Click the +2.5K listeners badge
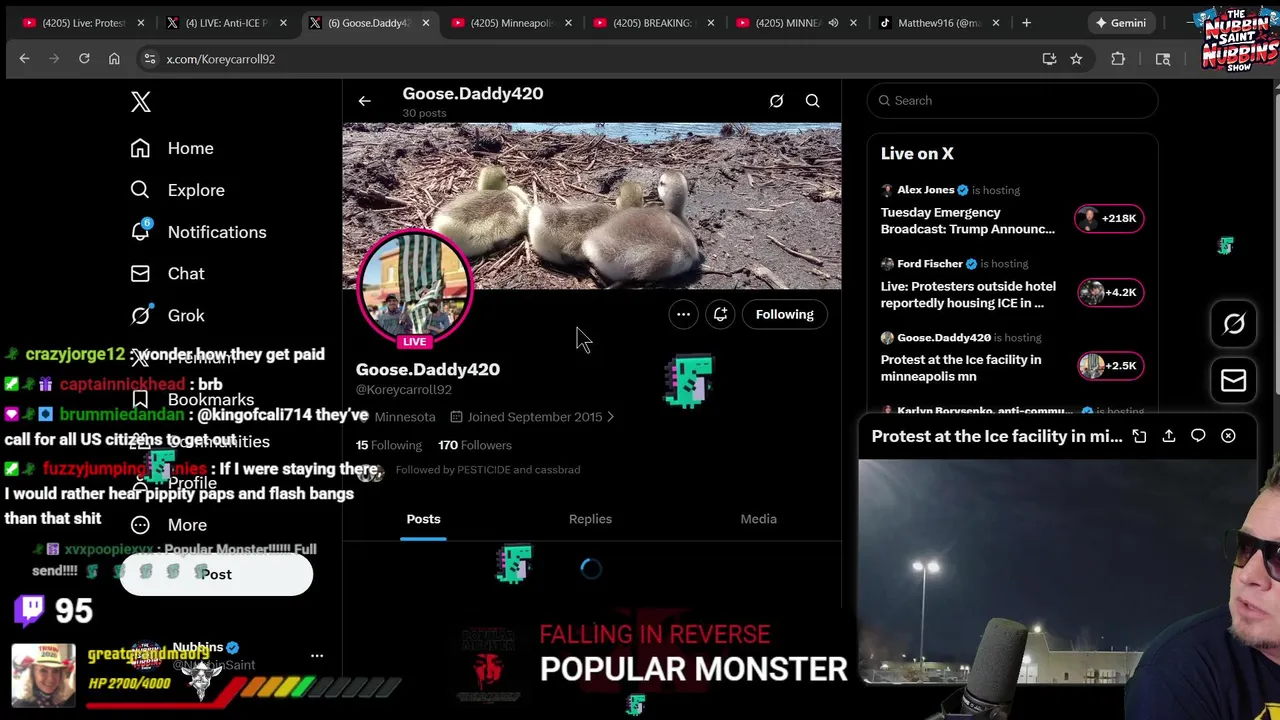 click(1110, 366)
